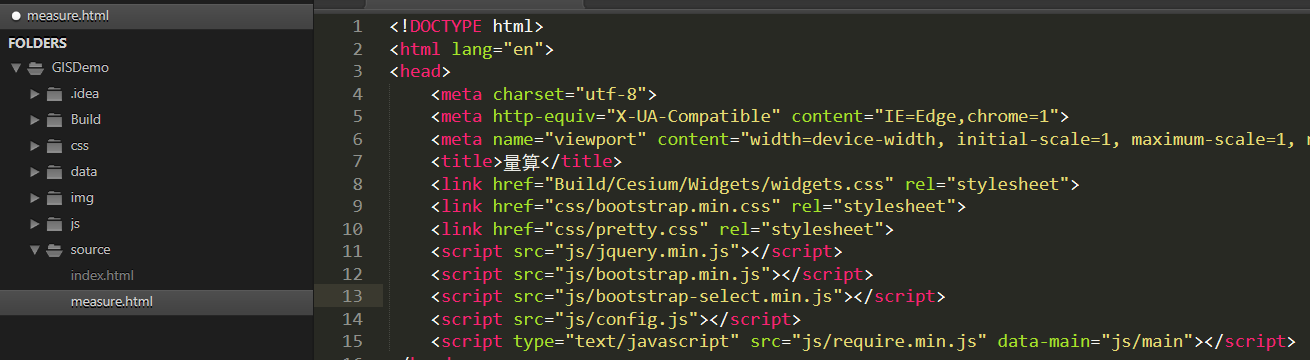The image size is (1310, 360).
Task: Switch to the measure.html open file tab
Action: click(156, 16)
